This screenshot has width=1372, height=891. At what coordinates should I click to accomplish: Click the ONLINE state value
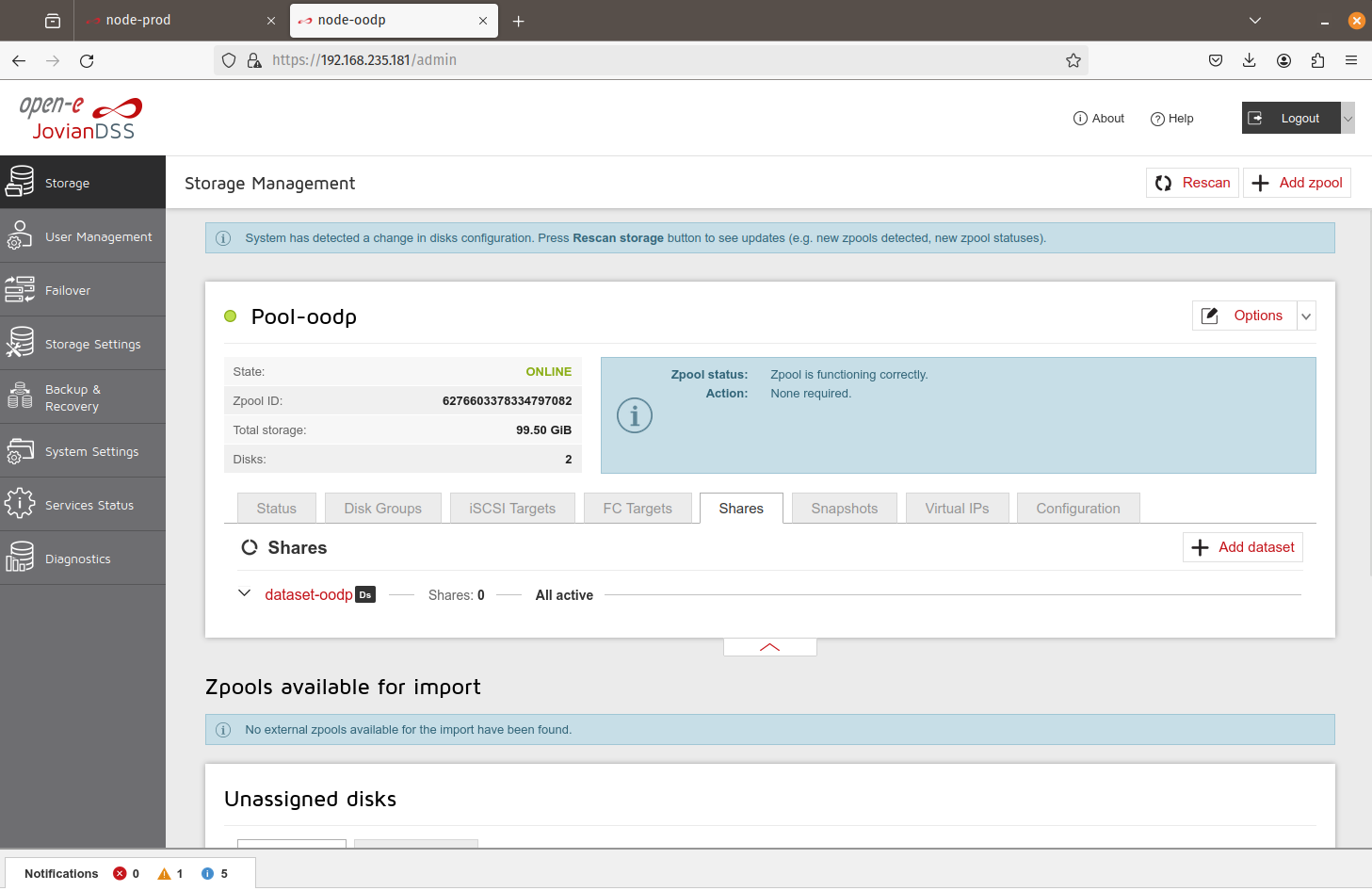click(549, 372)
